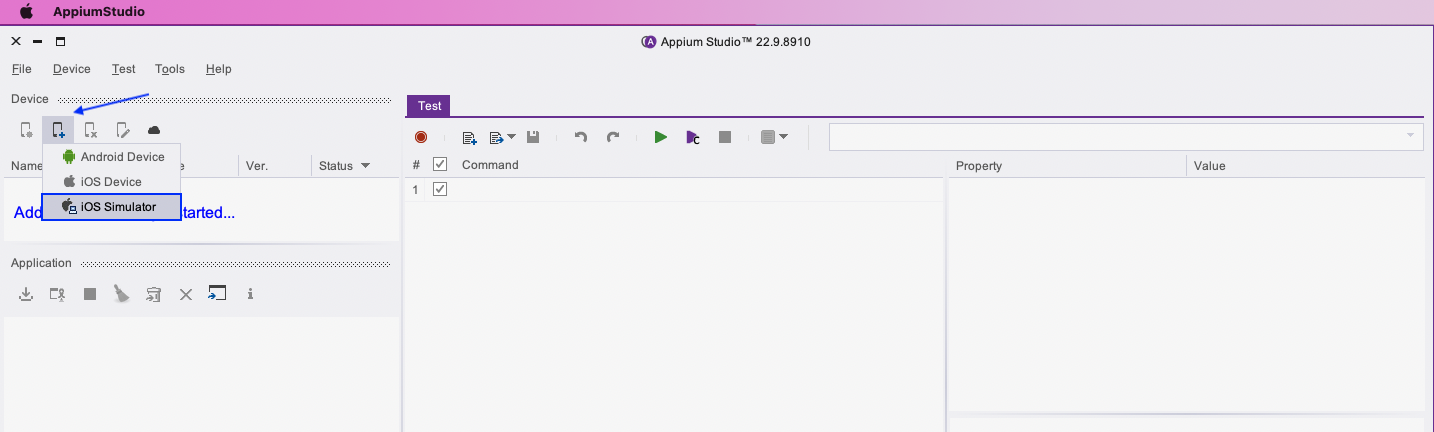Open the AppiumStudio application menu in the macOS bar
The image size is (1434, 432).
pos(99,12)
